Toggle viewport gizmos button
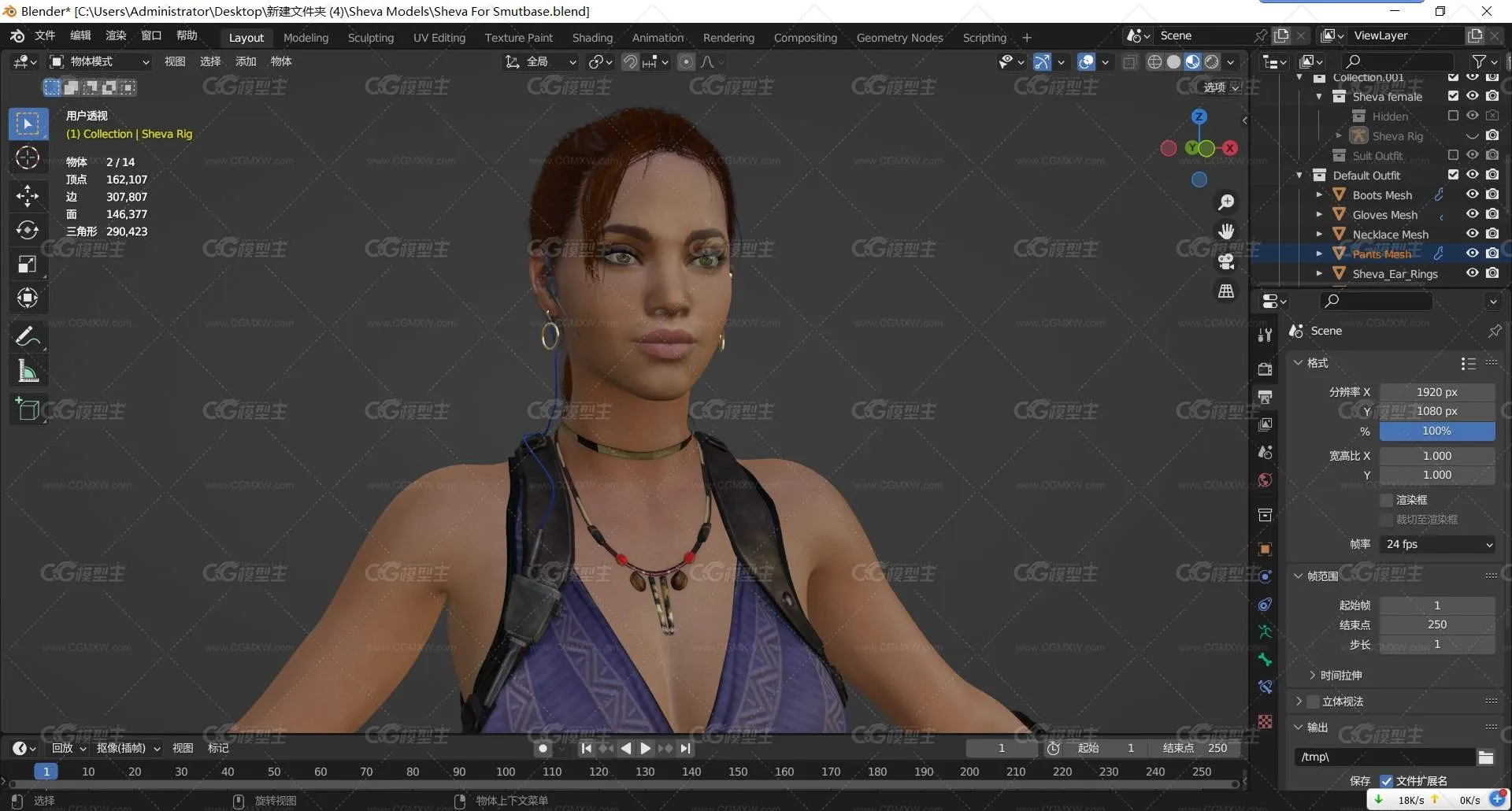The image size is (1512, 811). [x=1042, y=61]
